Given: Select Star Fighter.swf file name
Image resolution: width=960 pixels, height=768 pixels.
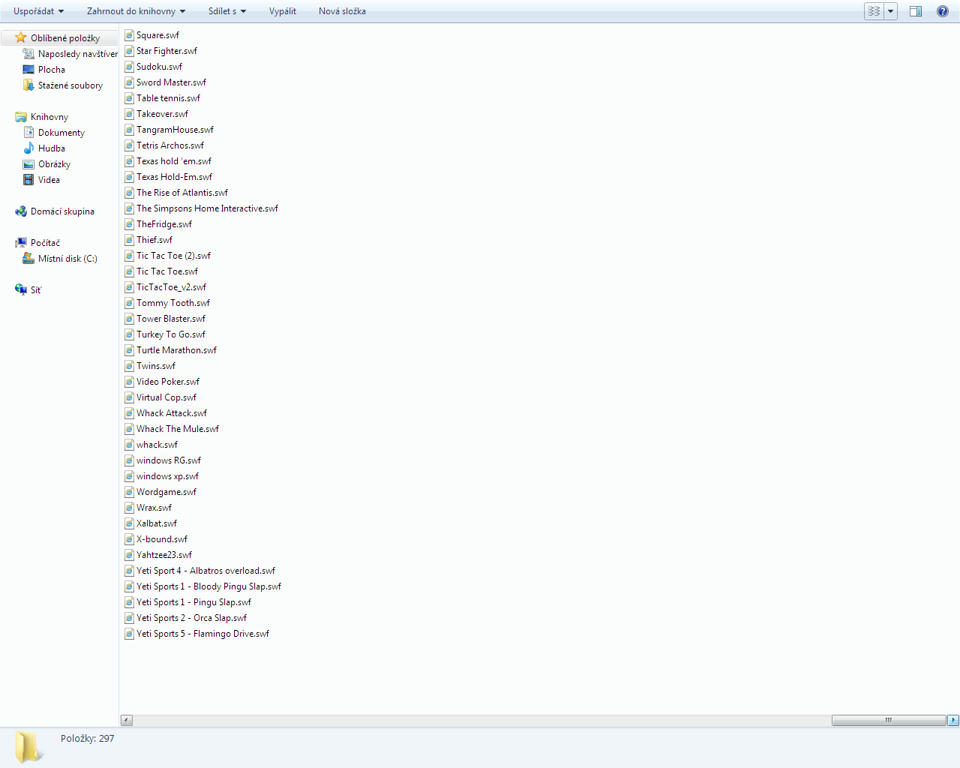Looking at the screenshot, I should tap(167, 51).
